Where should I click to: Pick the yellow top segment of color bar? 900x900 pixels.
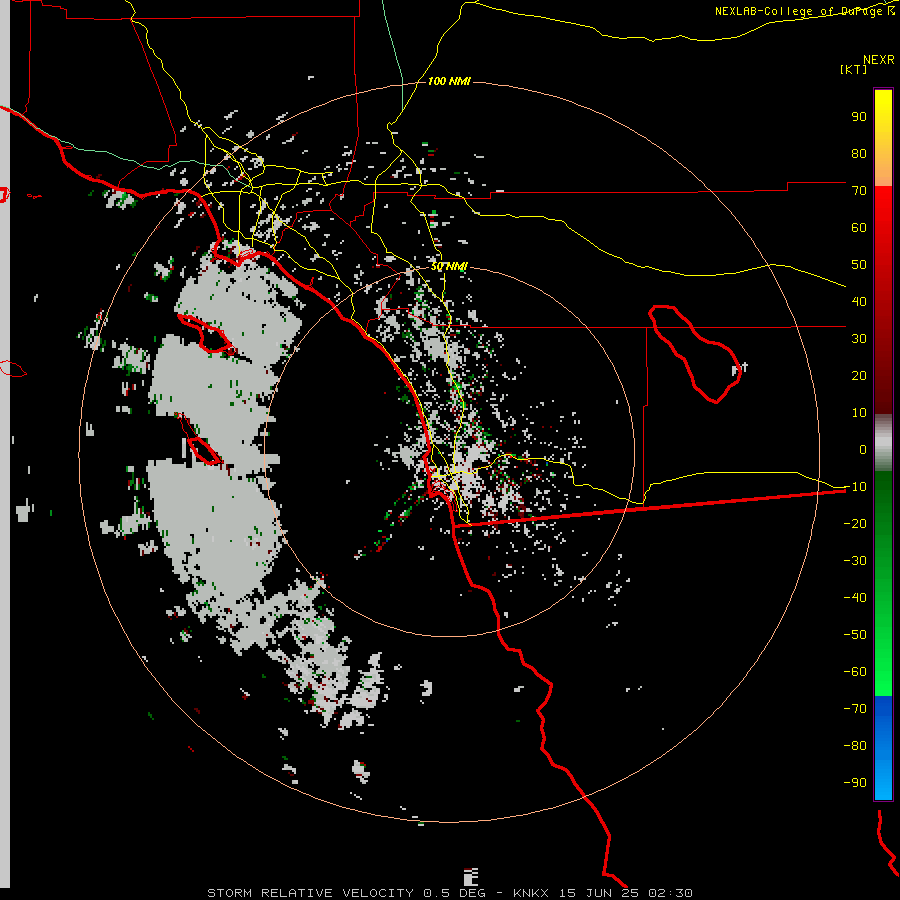(883, 138)
